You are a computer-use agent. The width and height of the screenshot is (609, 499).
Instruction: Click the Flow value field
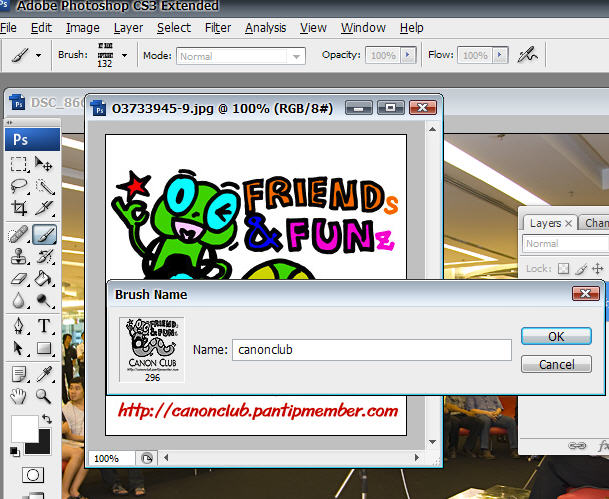tap(475, 55)
